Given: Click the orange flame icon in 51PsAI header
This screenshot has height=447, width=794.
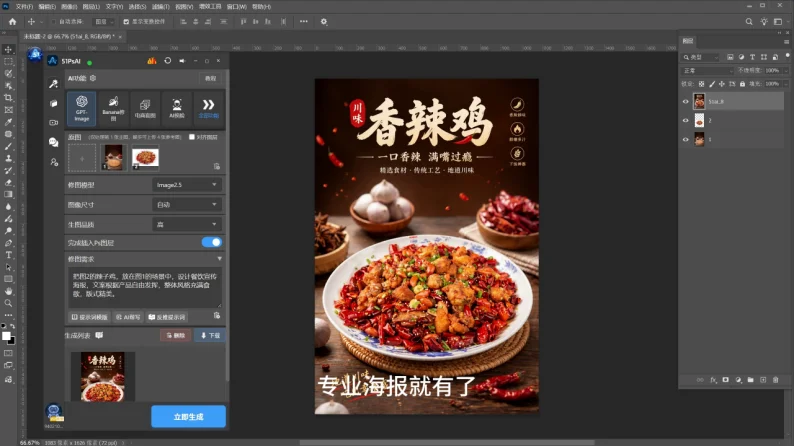Looking at the screenshot, I should [x=151, y=61].
